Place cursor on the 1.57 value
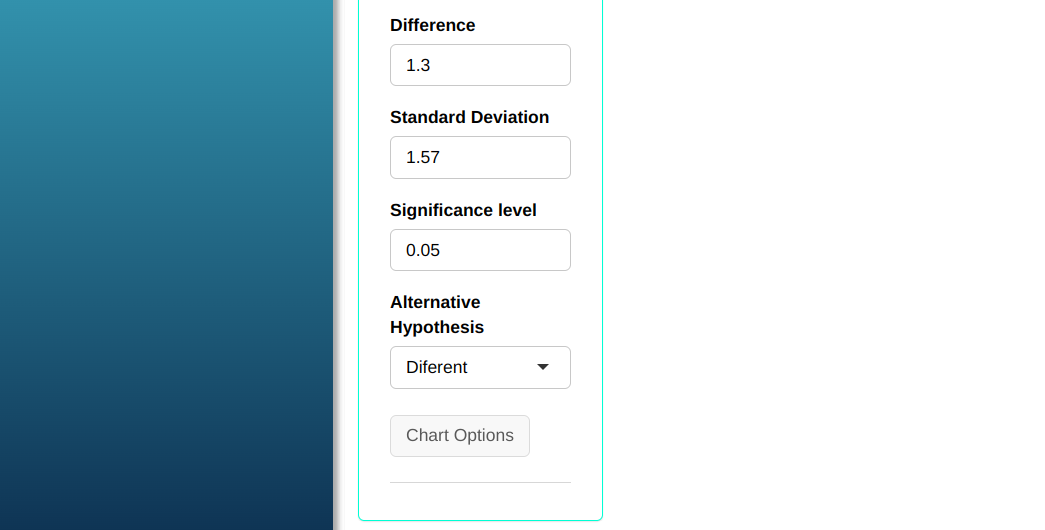 [423, 157]
